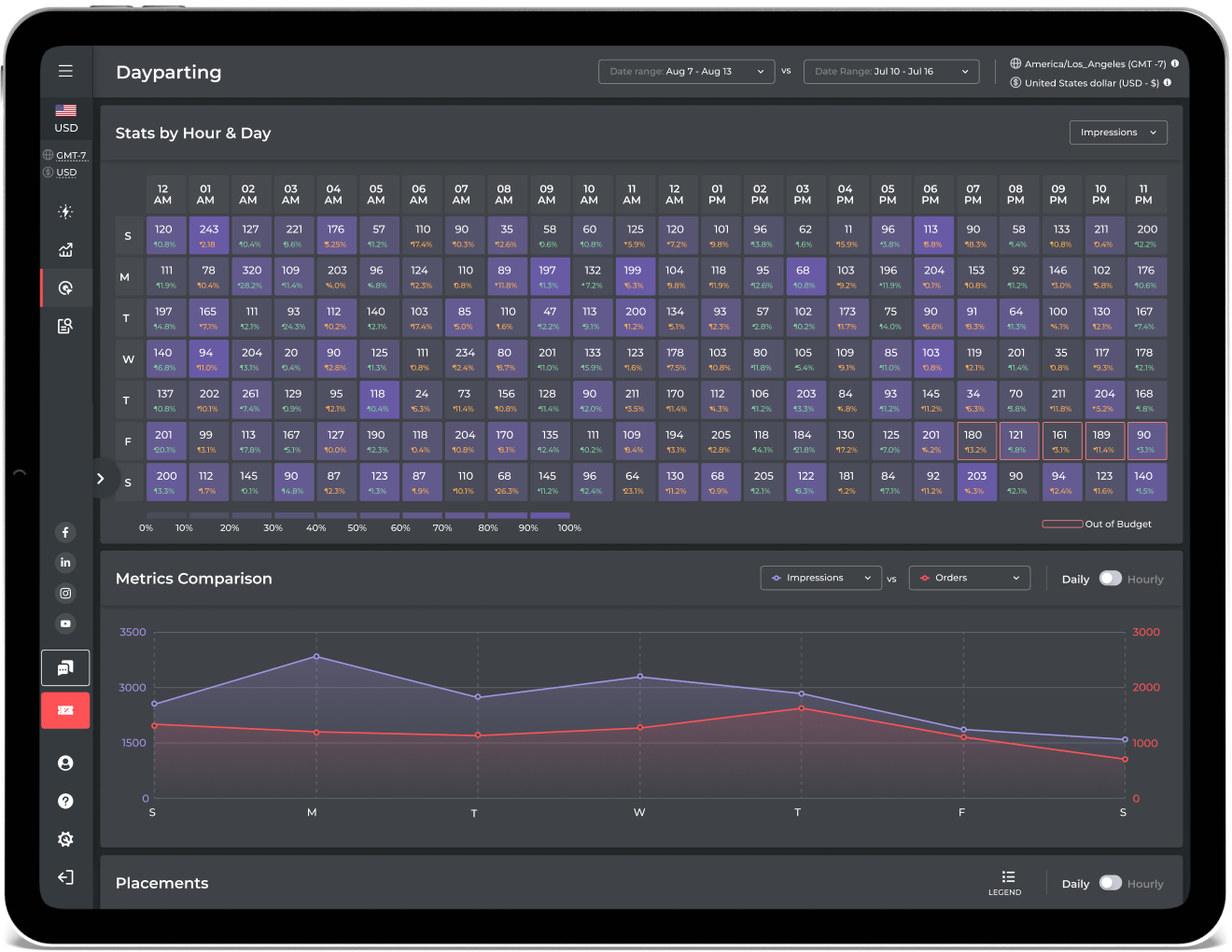Toggle Metrics Comparison Daily/Hourly switch
Screen dimensions: 1232x952
pyautogui.click(x=1110, y=579)
